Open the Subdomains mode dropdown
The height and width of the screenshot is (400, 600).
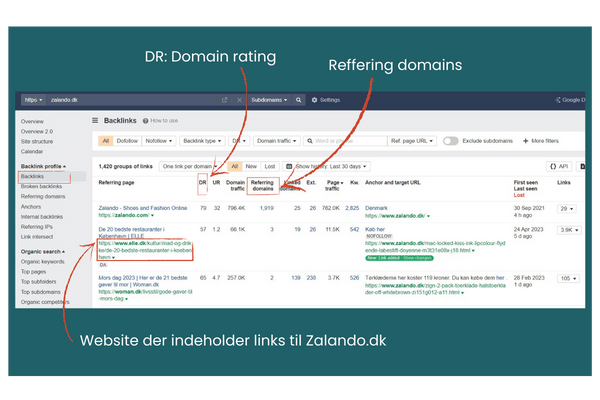tap(269, 100)
